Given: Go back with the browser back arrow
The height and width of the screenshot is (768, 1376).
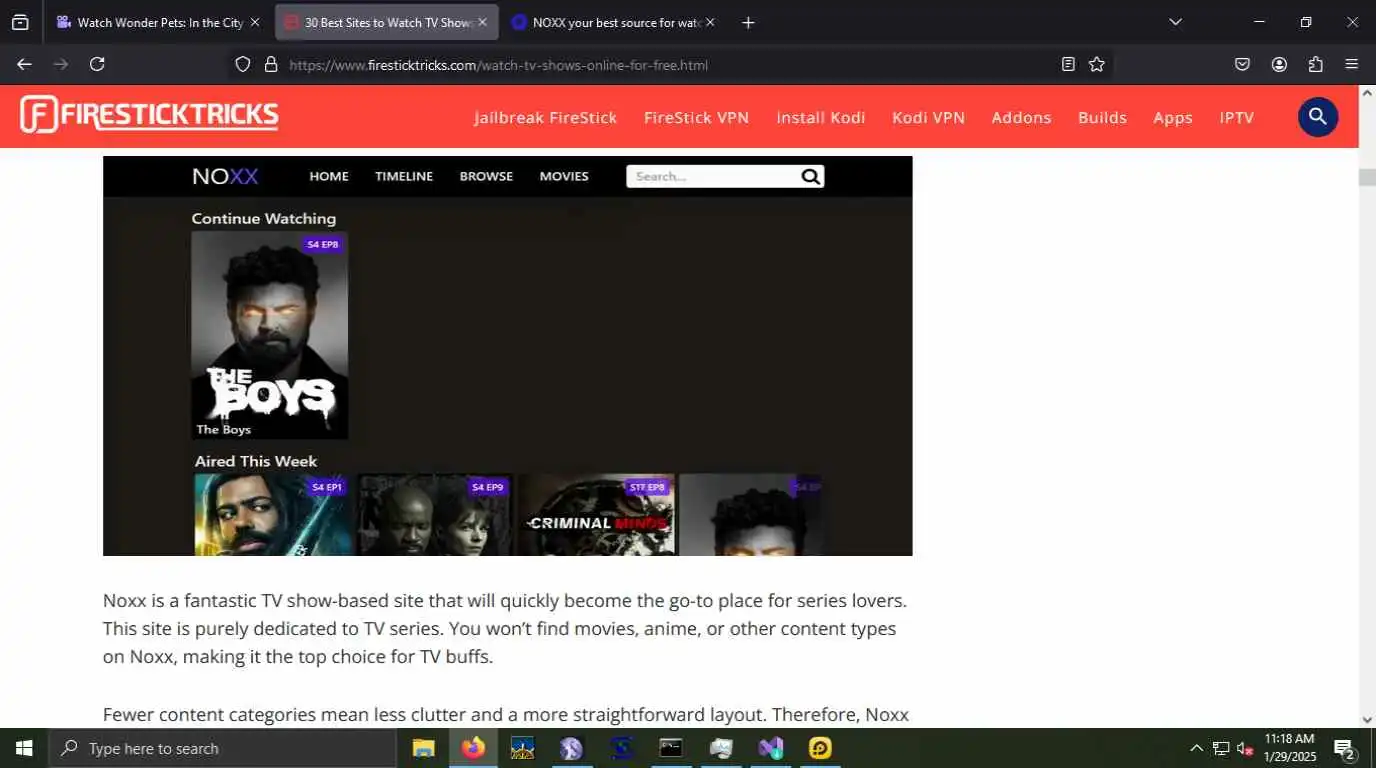Looking at the screenshot, I should [24, 64].
